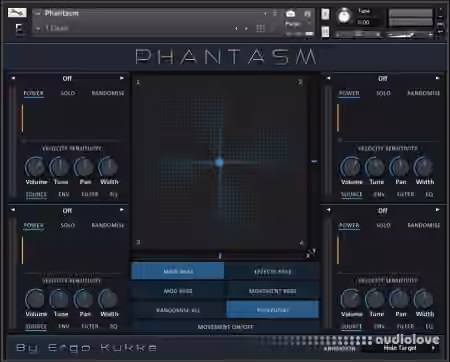The height and width of the screenshot is (362, 450).
Task: Switch bottom-left layer to the EQ tab
Action: [x=114, y=326]
